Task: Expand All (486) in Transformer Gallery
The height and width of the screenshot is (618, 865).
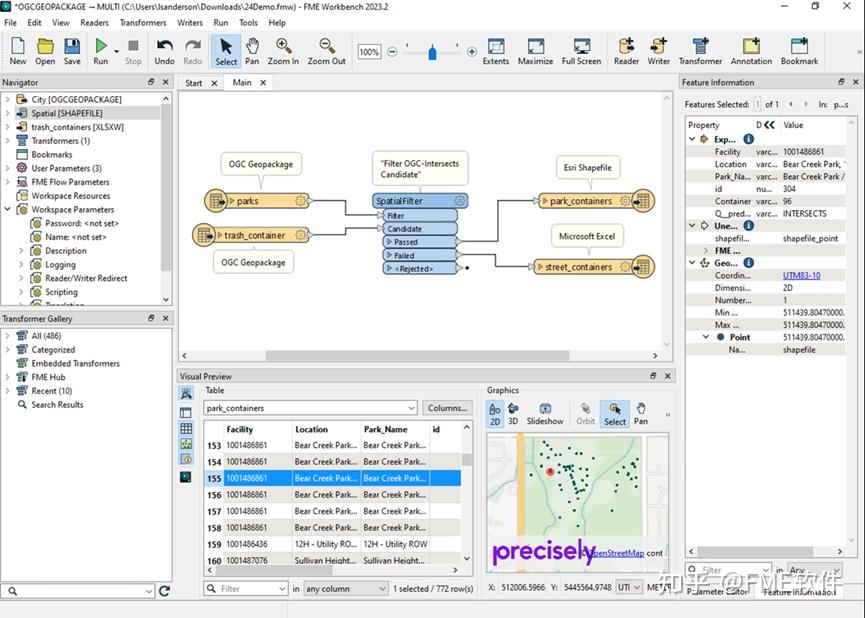Action: pyautogui.click(x=8, y=336)
